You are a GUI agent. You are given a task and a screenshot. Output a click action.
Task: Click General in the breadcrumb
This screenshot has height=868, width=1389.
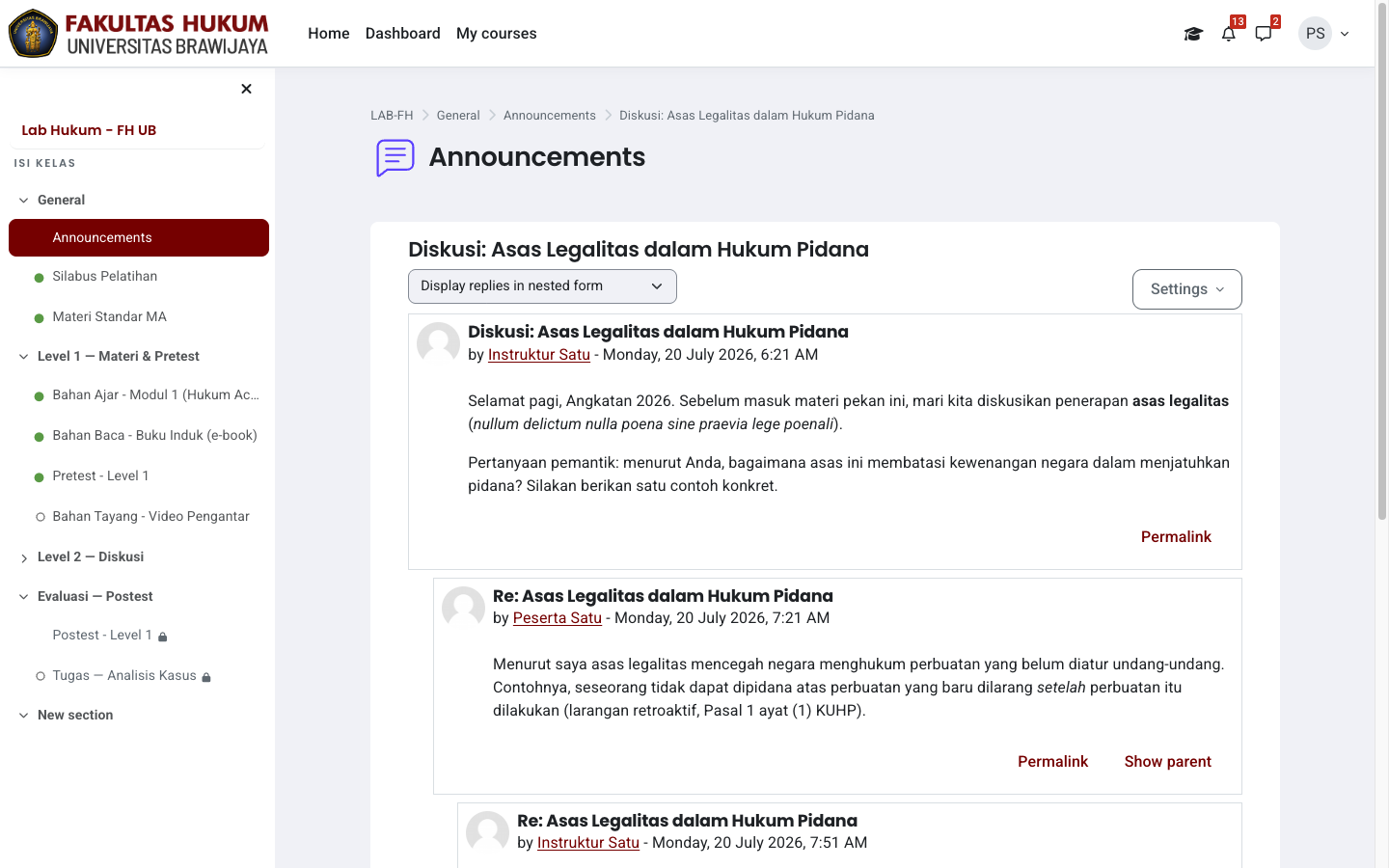click(458, 116)
